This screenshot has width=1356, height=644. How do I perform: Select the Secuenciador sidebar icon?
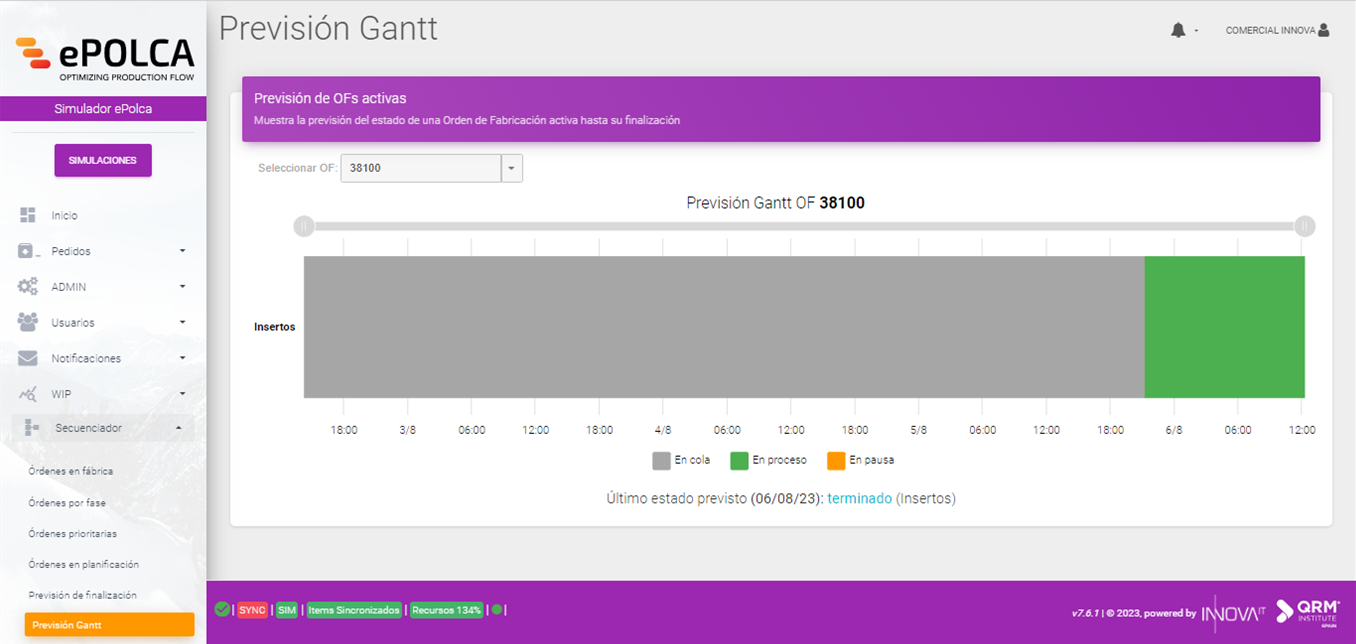point(31,427)
